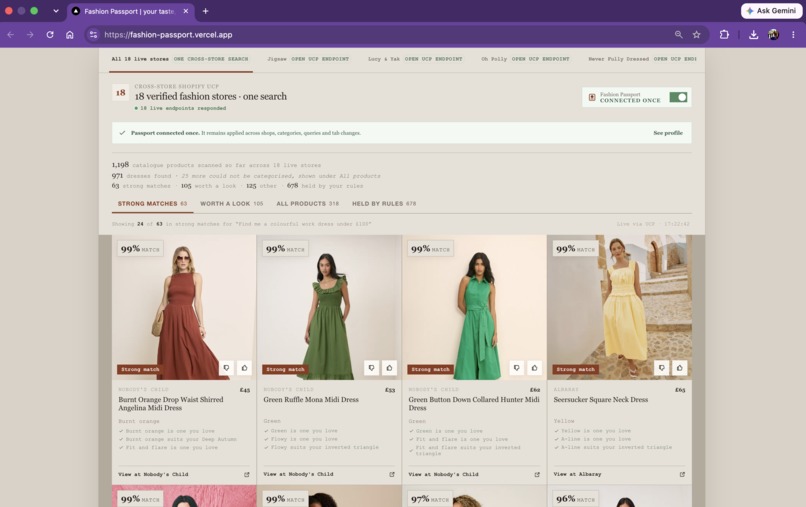Go back in browser history
806x507 pixels.
11,35
